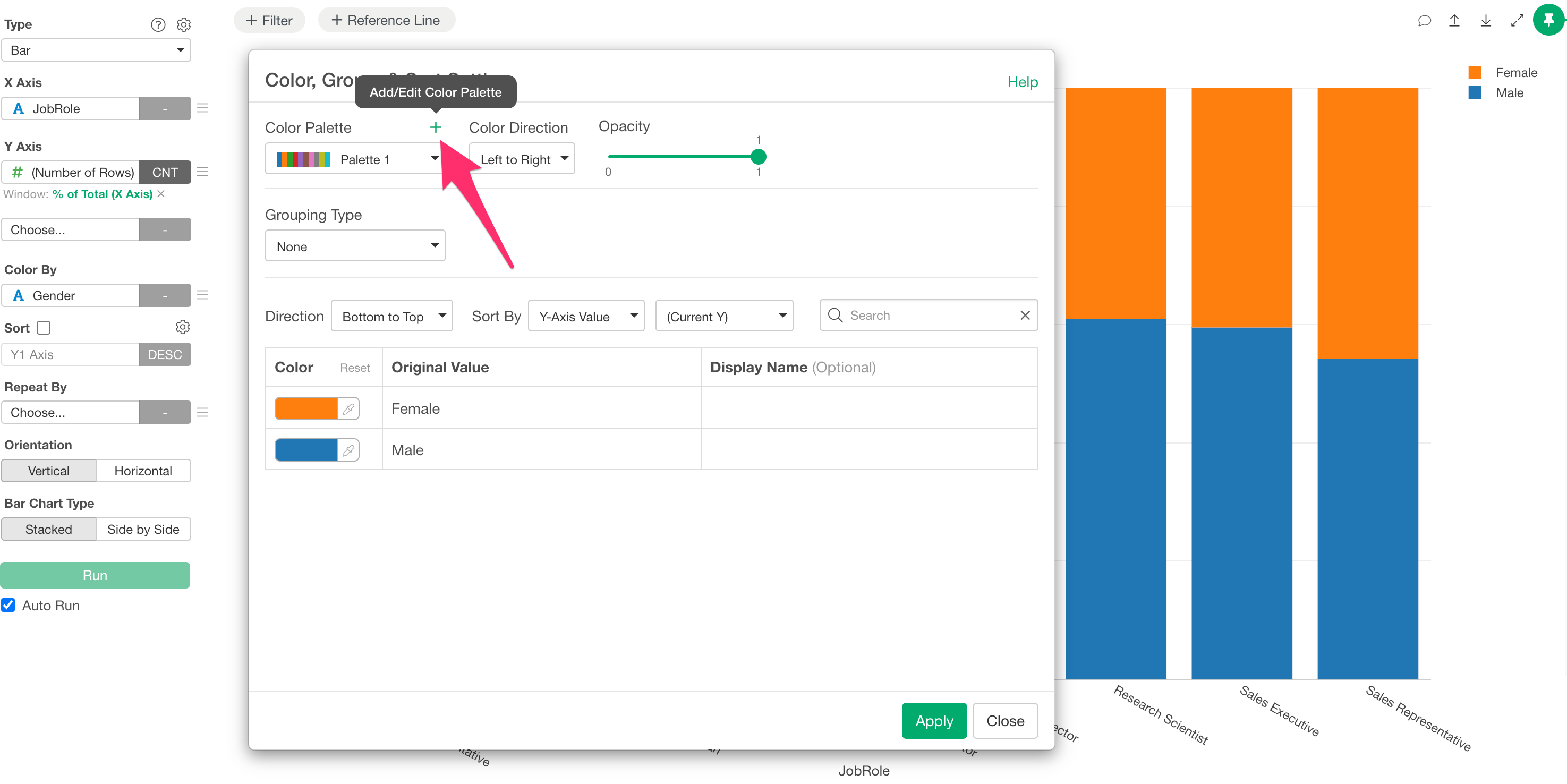Expand the Grouping Type None dropdown
Screen dimensions: 1567x784
[355, 246]
